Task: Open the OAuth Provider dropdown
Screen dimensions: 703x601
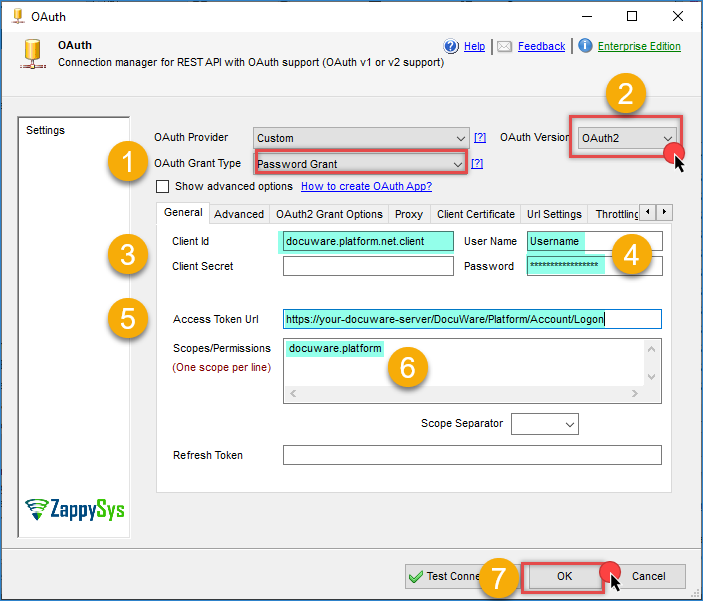Action: click(361, 138)
